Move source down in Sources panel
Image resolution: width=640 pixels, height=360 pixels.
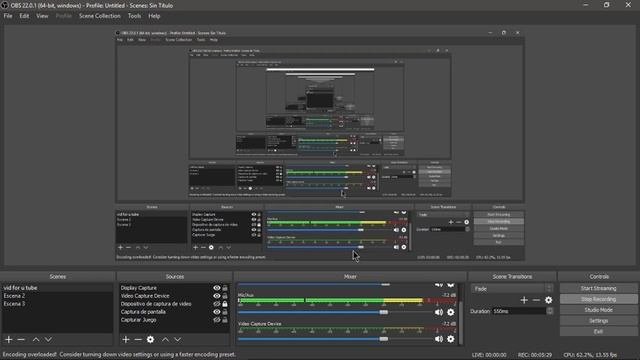pyautogui.click(x=178, y=340)
